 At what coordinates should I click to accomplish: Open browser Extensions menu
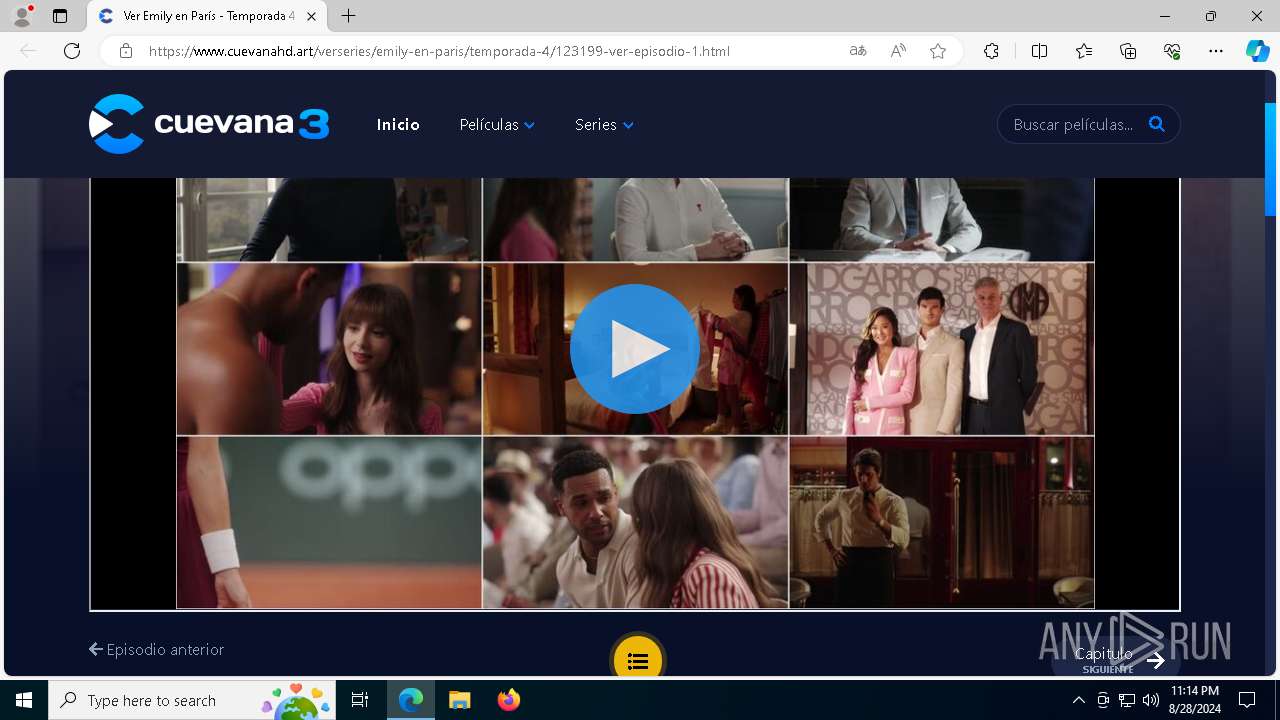991,51
